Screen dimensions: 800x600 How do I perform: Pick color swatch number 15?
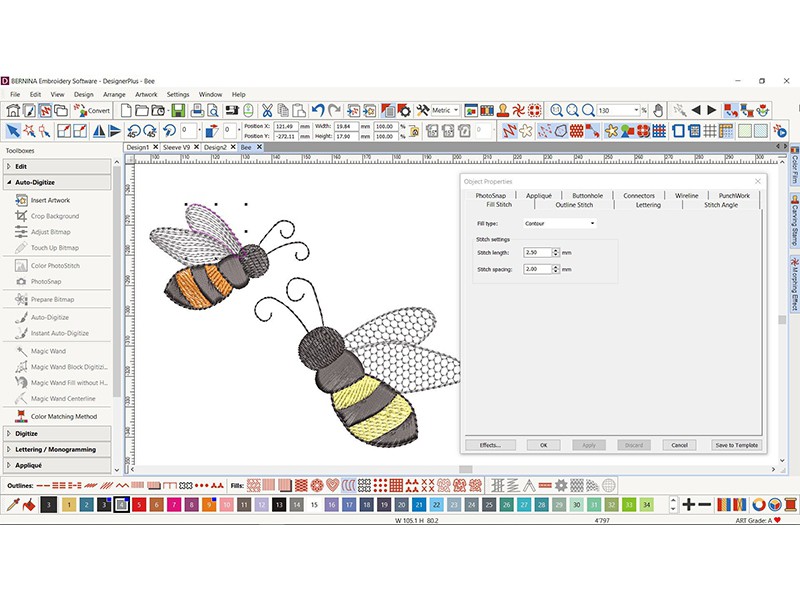point(314,506)
